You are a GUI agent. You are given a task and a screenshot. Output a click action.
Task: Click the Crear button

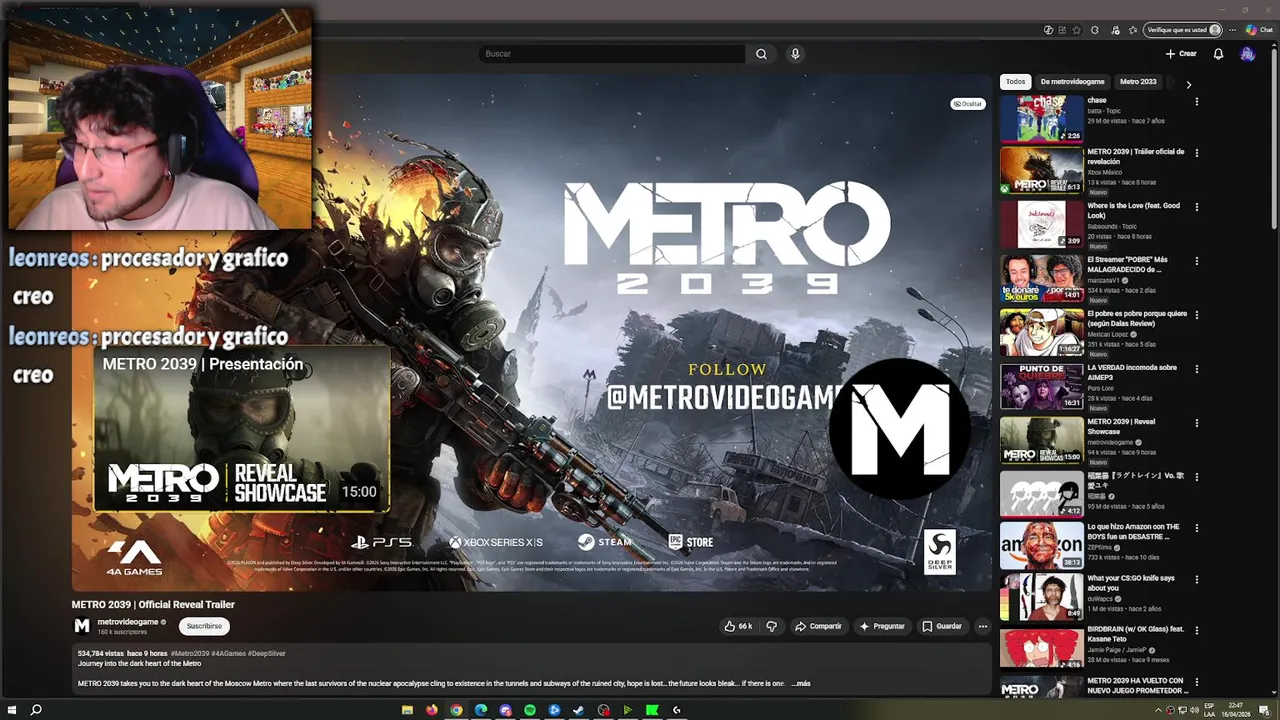point(1181,54)
